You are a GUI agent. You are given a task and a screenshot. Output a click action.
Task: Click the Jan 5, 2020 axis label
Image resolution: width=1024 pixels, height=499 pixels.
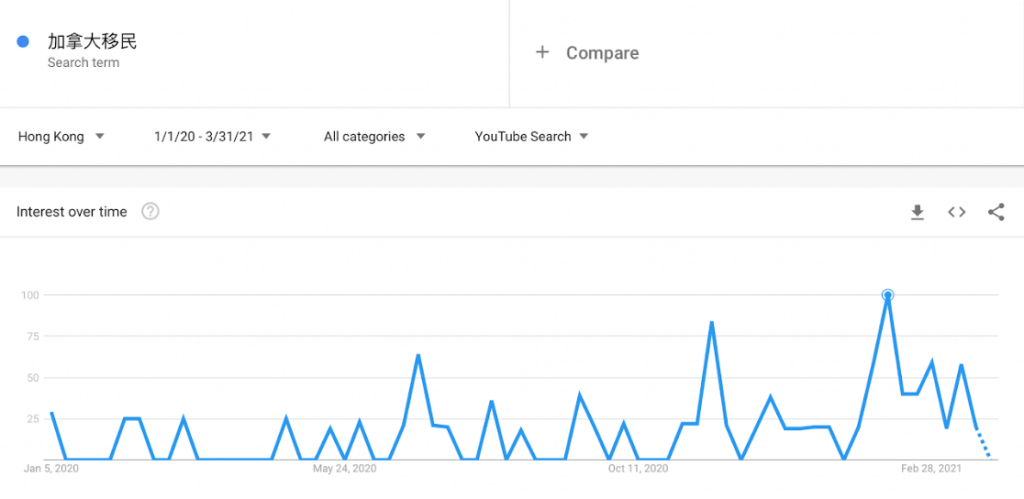click(x=51, y=468)
